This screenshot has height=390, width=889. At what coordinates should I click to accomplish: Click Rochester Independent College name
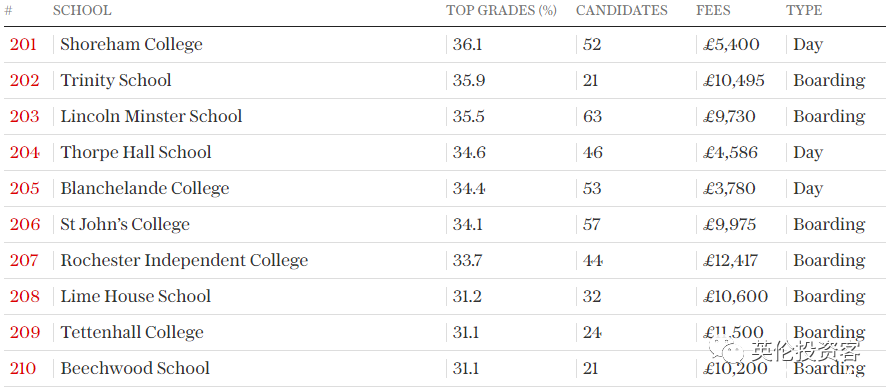(184, 260)
